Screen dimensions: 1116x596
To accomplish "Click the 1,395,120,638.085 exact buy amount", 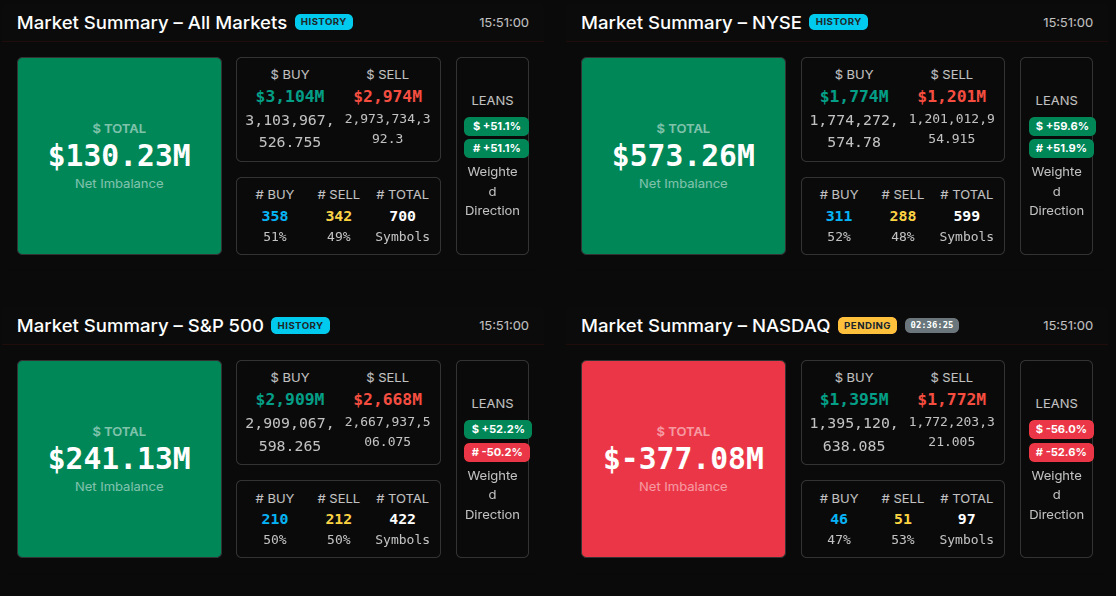I will [854, 434].
